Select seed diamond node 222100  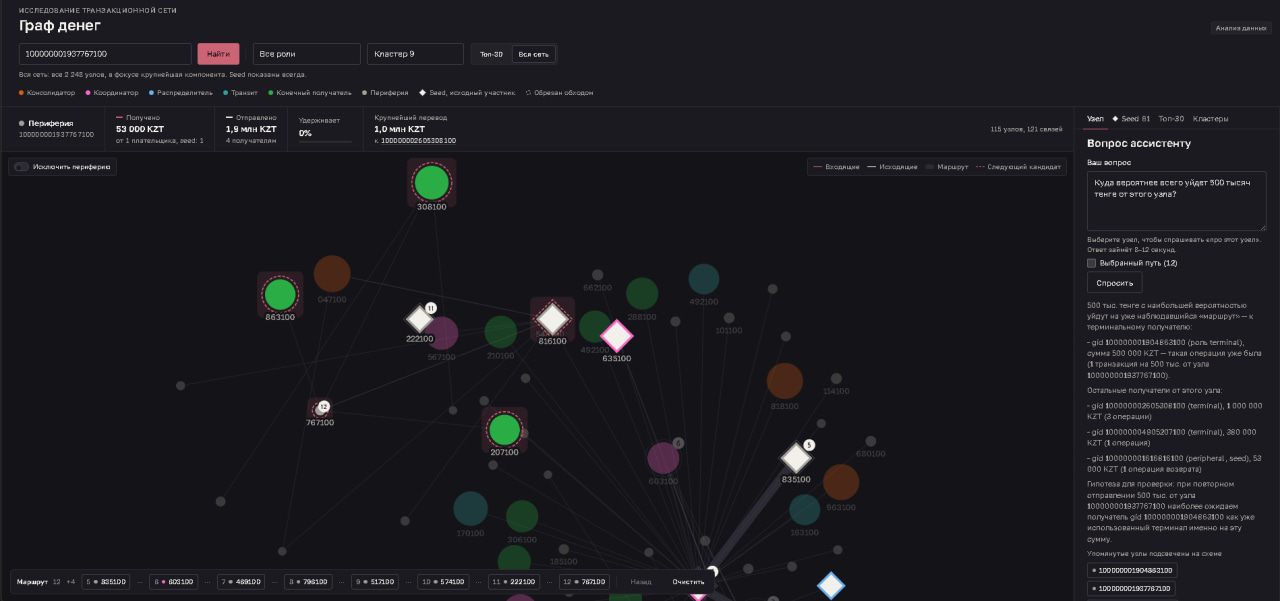coord(419,319)
